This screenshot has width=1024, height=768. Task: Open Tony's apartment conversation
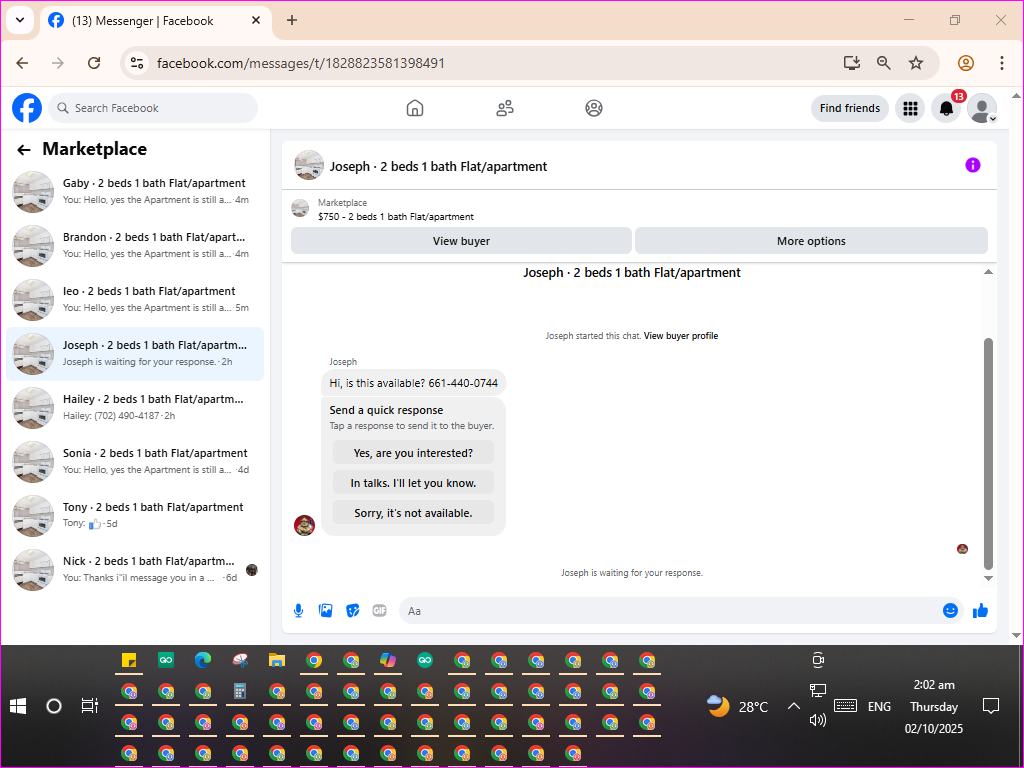[x=135, y=516]
